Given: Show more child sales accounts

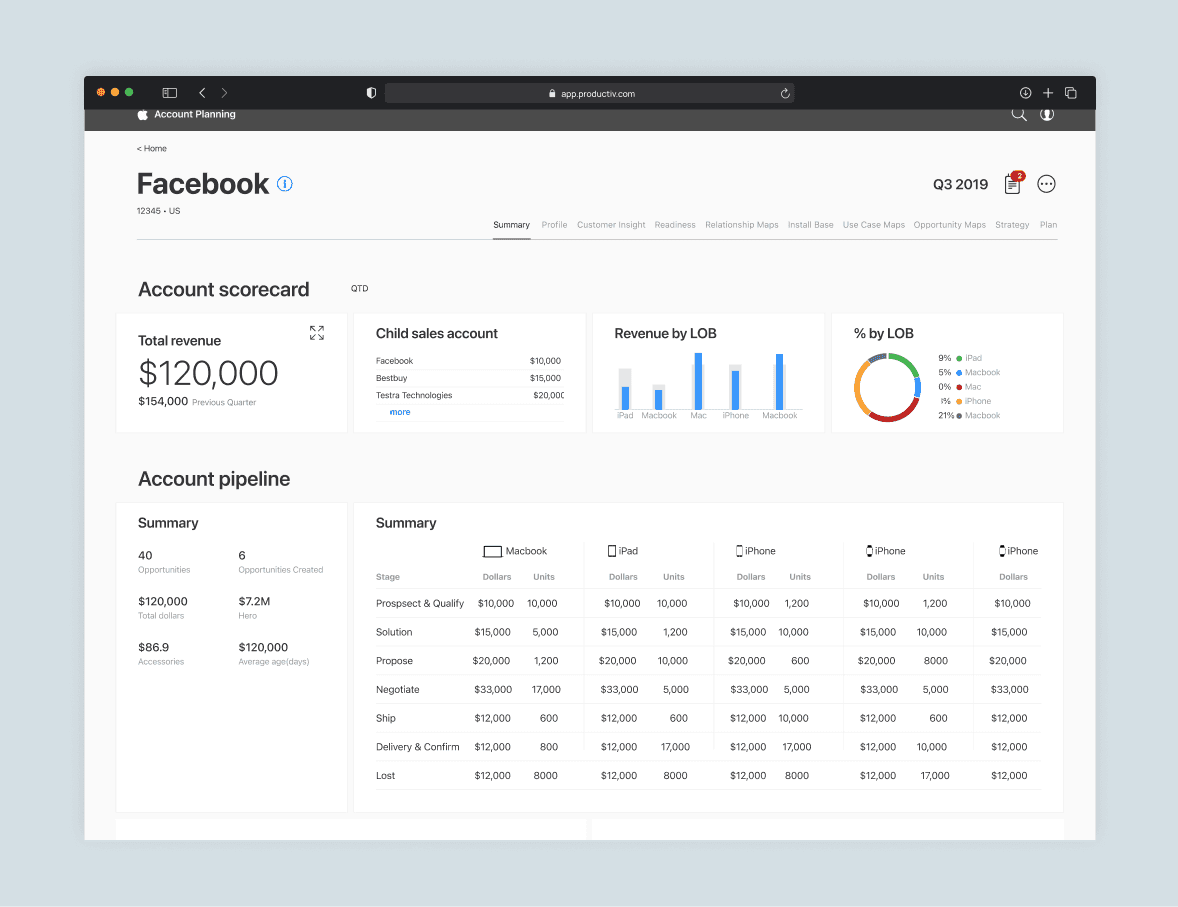Looking at the screenshot, I should coord(400,412).
